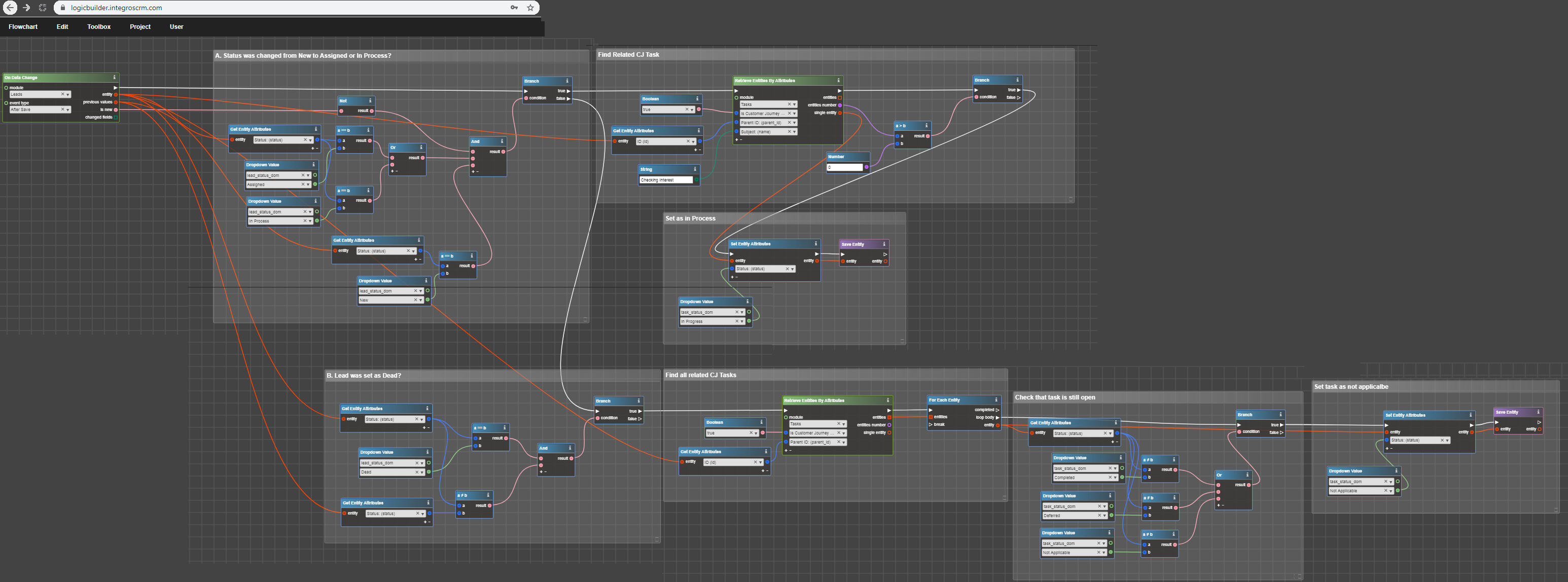Expand Tasks module dropdown in Find Related CJ Task
1568x582 pixels.
[794, 104]
